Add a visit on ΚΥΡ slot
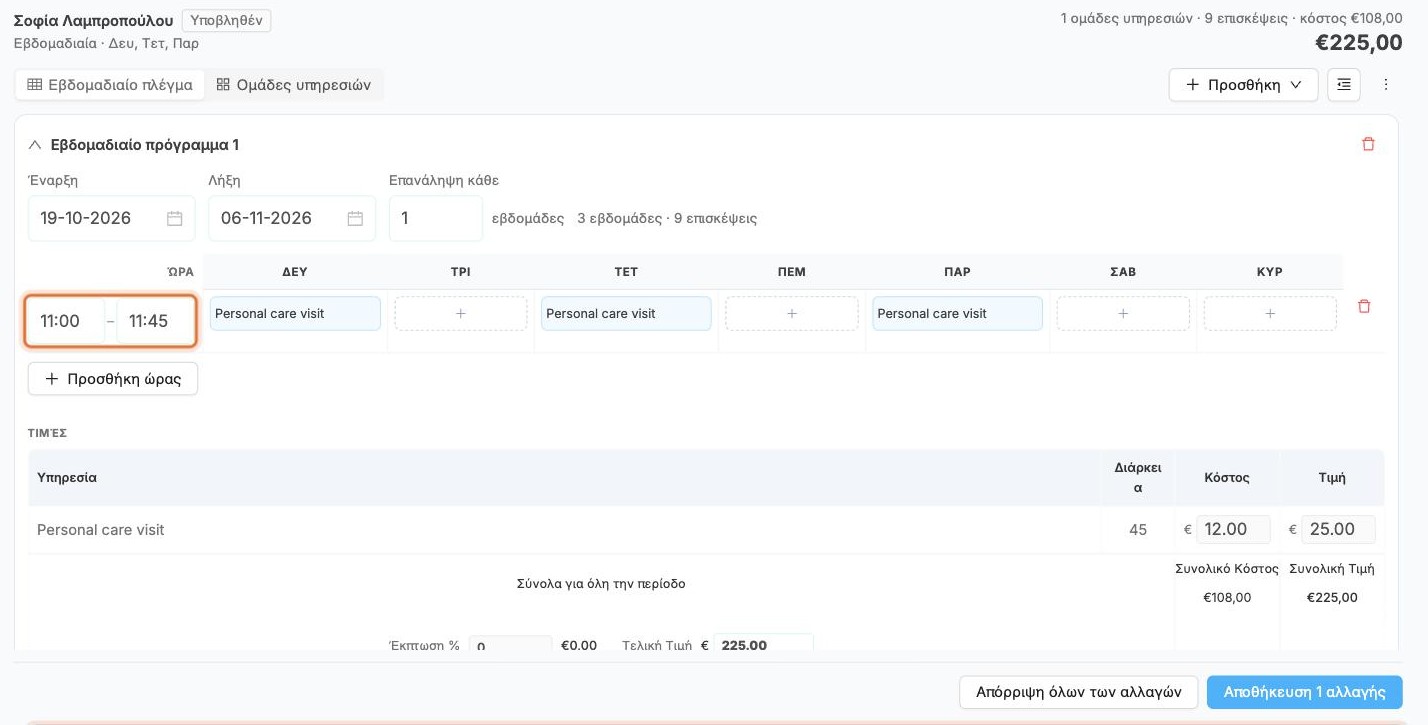 coord(1270,313)
